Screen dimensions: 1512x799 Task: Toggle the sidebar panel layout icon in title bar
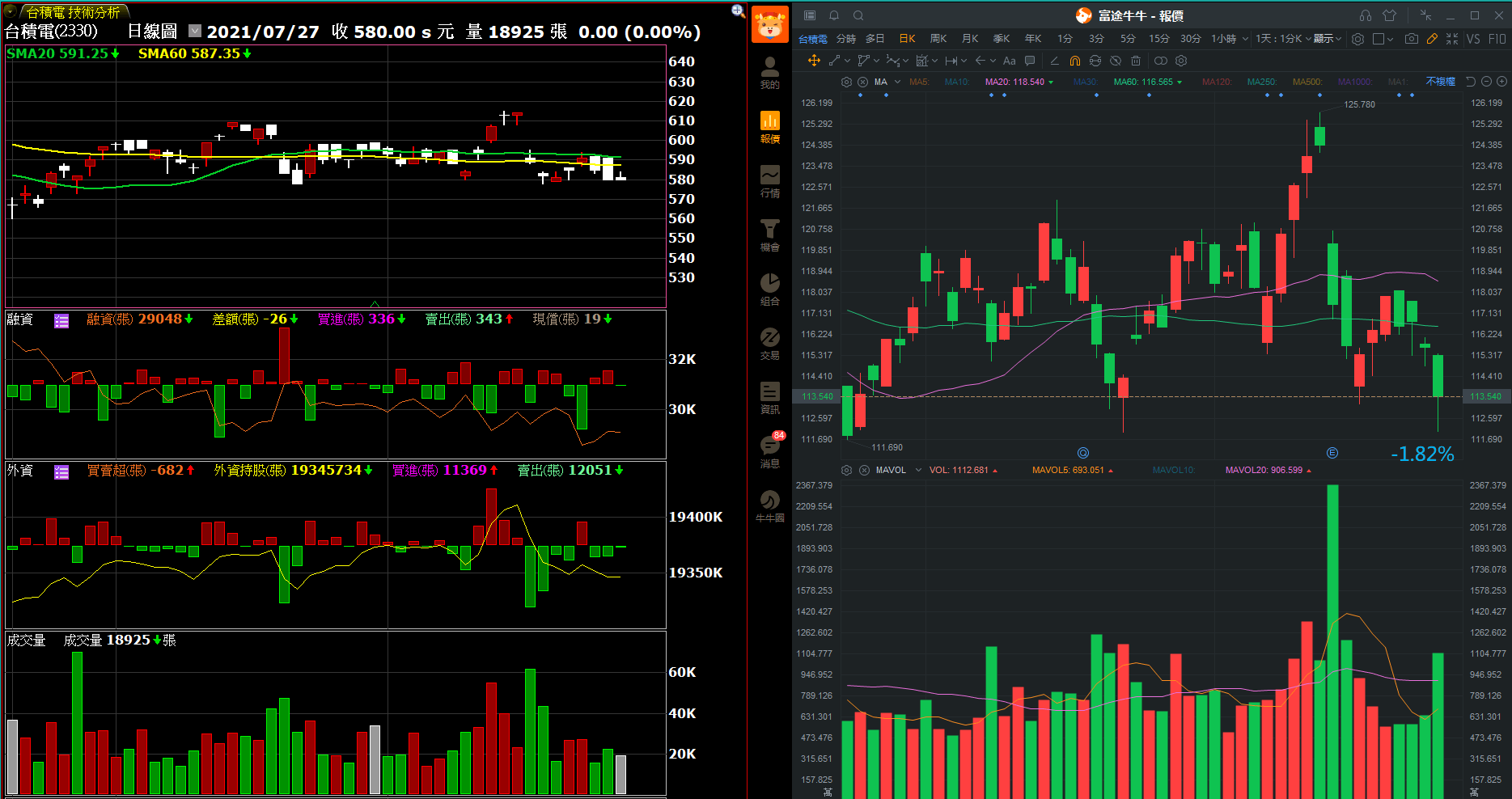point(810,15)
